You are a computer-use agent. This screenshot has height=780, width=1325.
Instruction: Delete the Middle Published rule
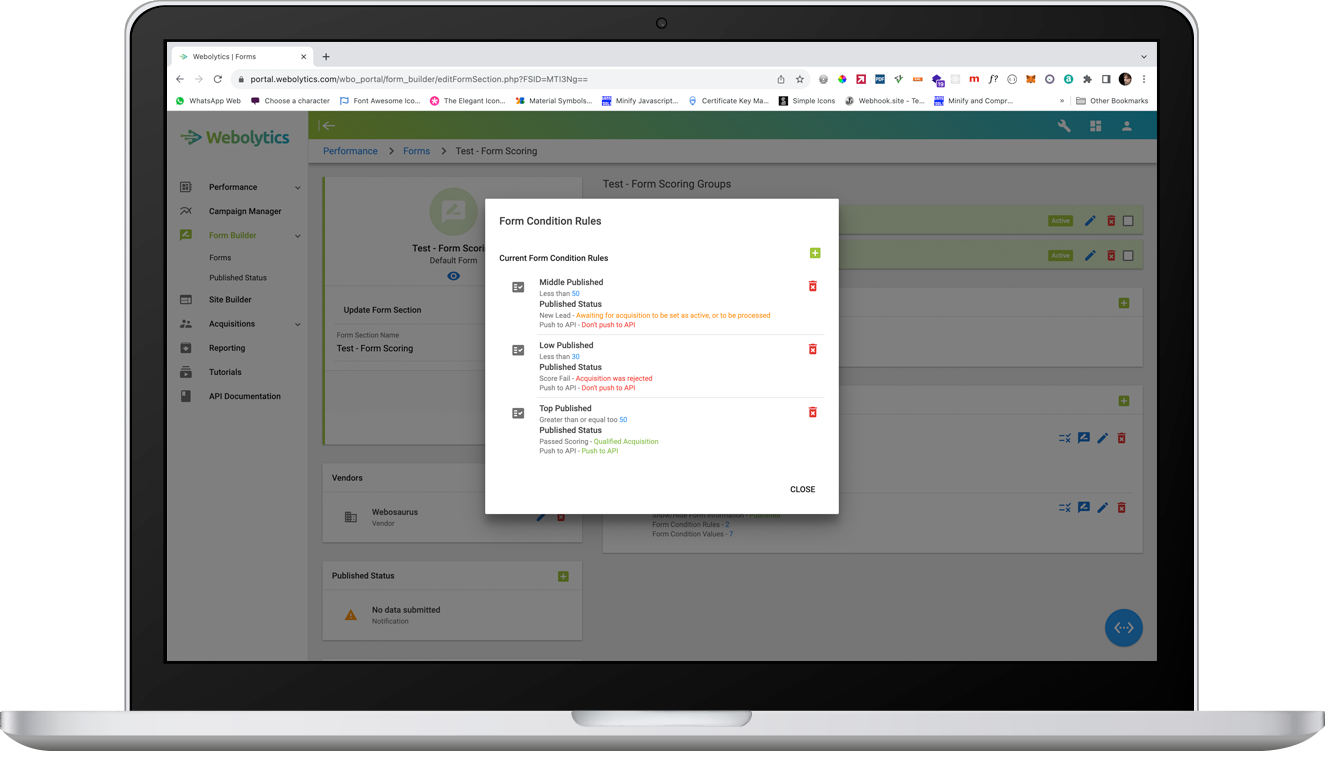[x=813, y=287]
